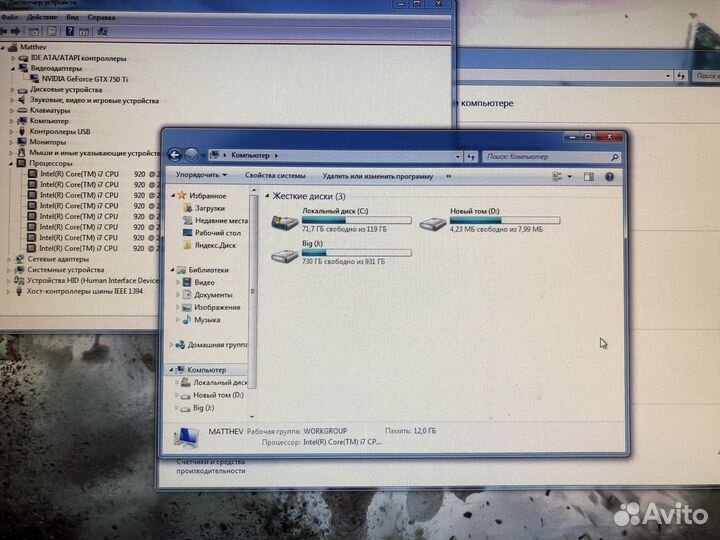Click the Звуковые устройства speaker icon
The width and height of the screenshot is (720, 540).
22,100
